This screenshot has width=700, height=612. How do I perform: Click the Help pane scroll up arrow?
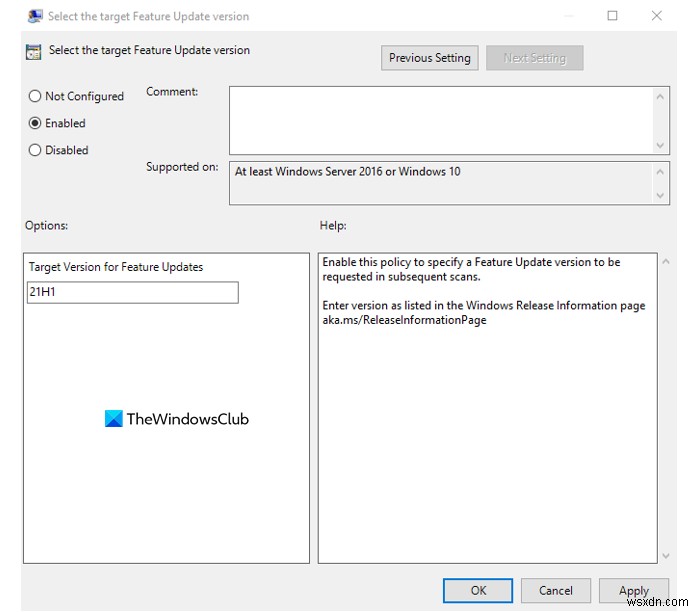666,262
